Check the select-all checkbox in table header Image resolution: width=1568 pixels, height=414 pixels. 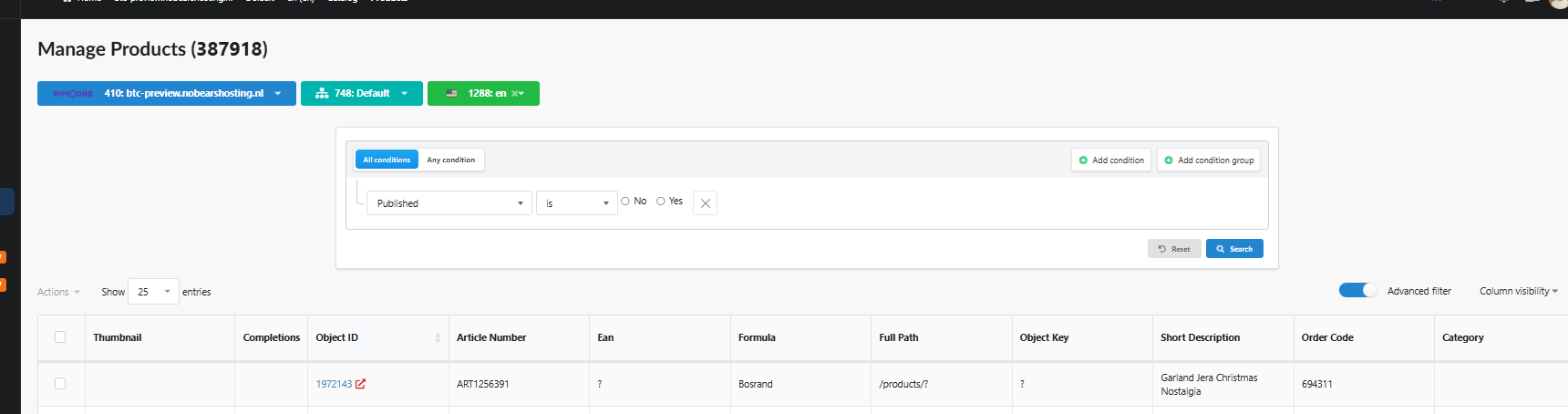pos(60,337)
